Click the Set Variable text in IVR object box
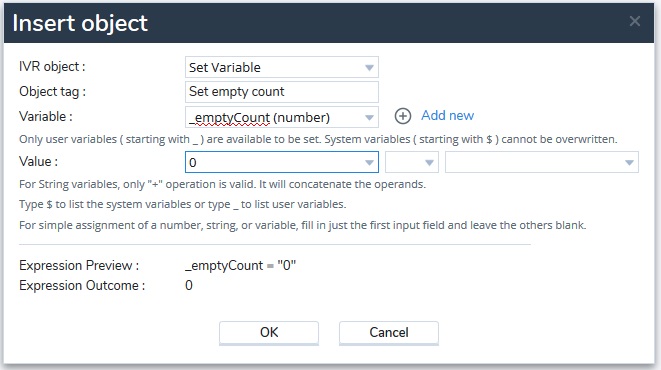 coord(225,67)
